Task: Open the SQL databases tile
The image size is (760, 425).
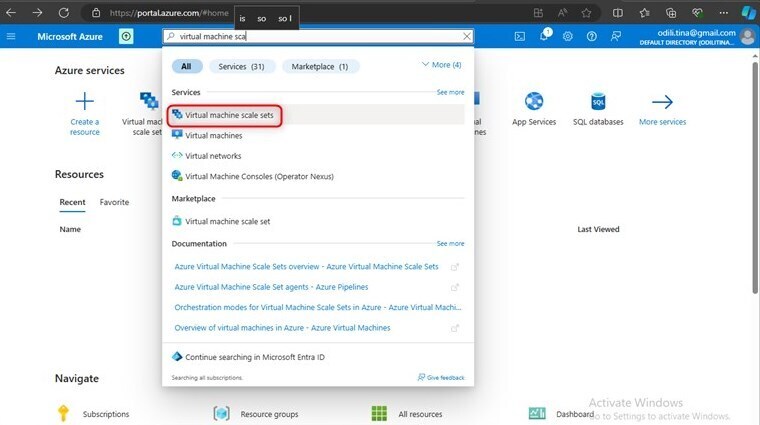Action: (598, 109)
